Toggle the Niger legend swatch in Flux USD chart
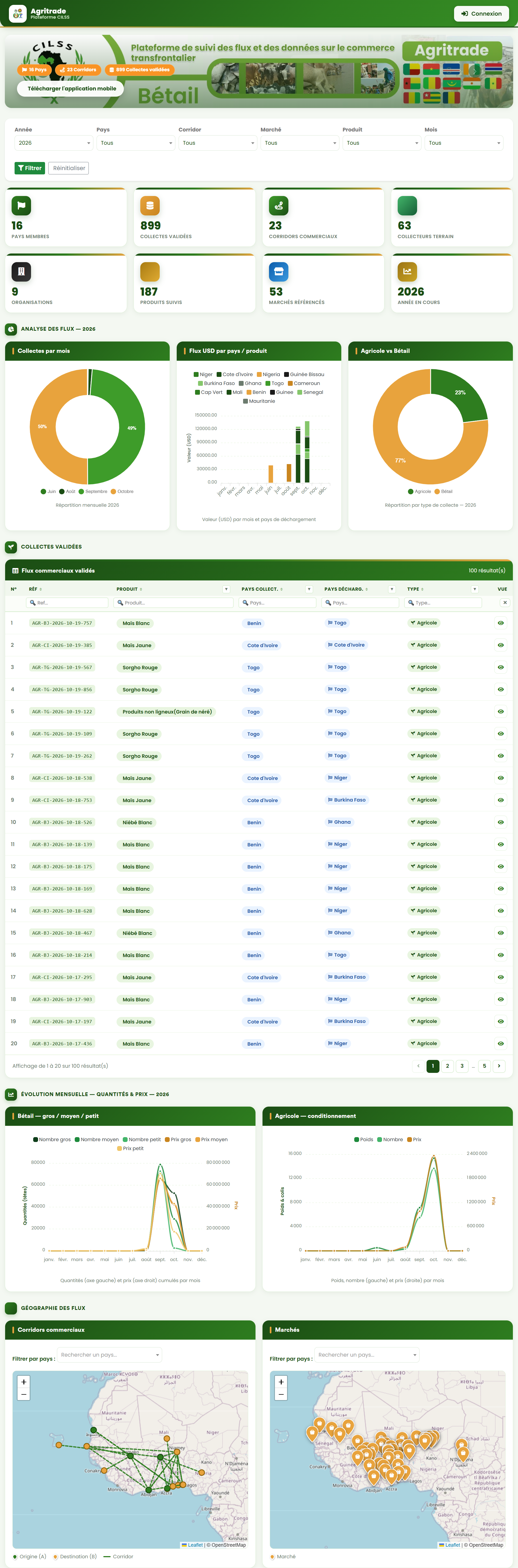 tap(196, 375)
